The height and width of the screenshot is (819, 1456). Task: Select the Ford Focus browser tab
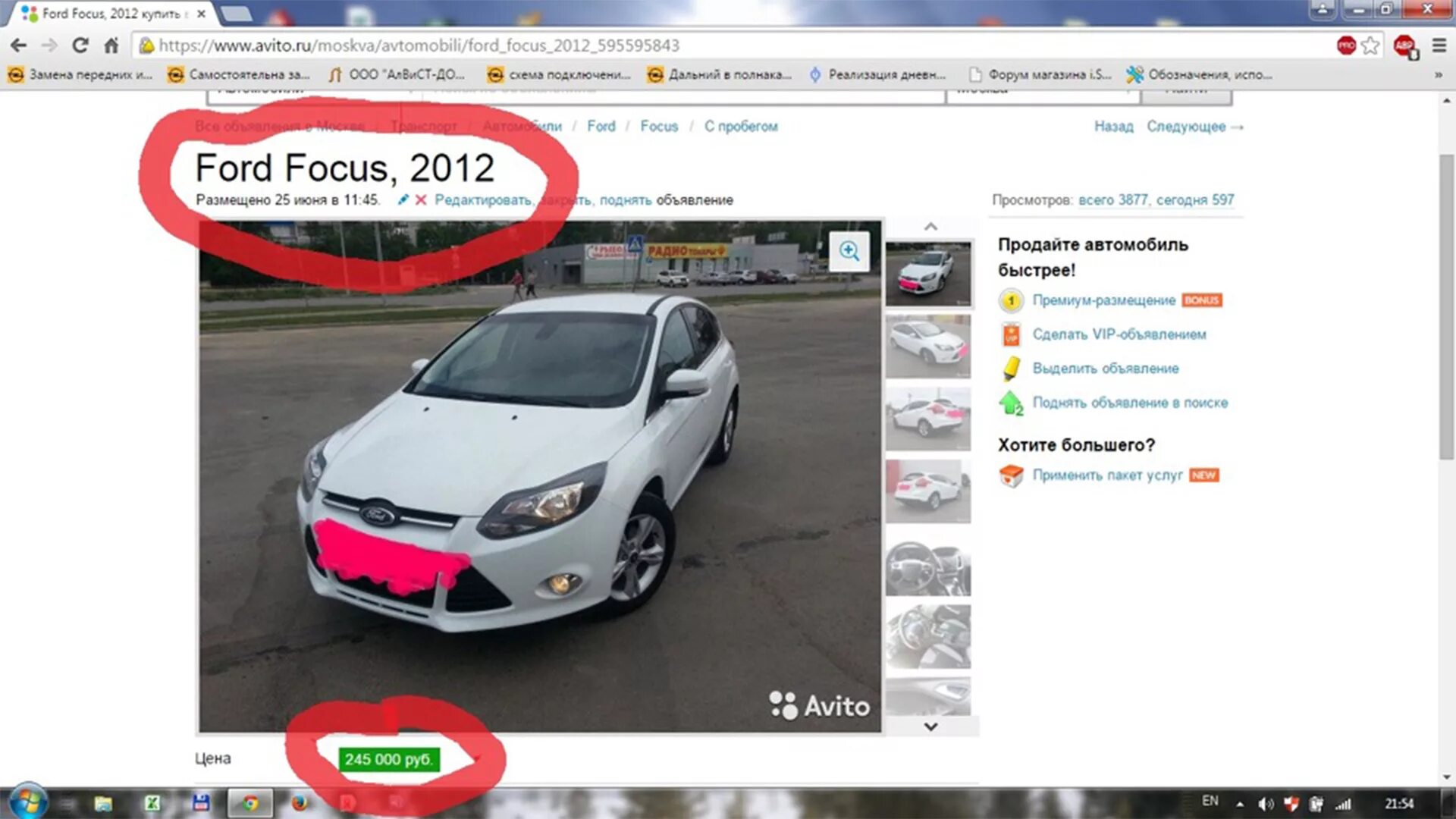click(x=112, y=14)
